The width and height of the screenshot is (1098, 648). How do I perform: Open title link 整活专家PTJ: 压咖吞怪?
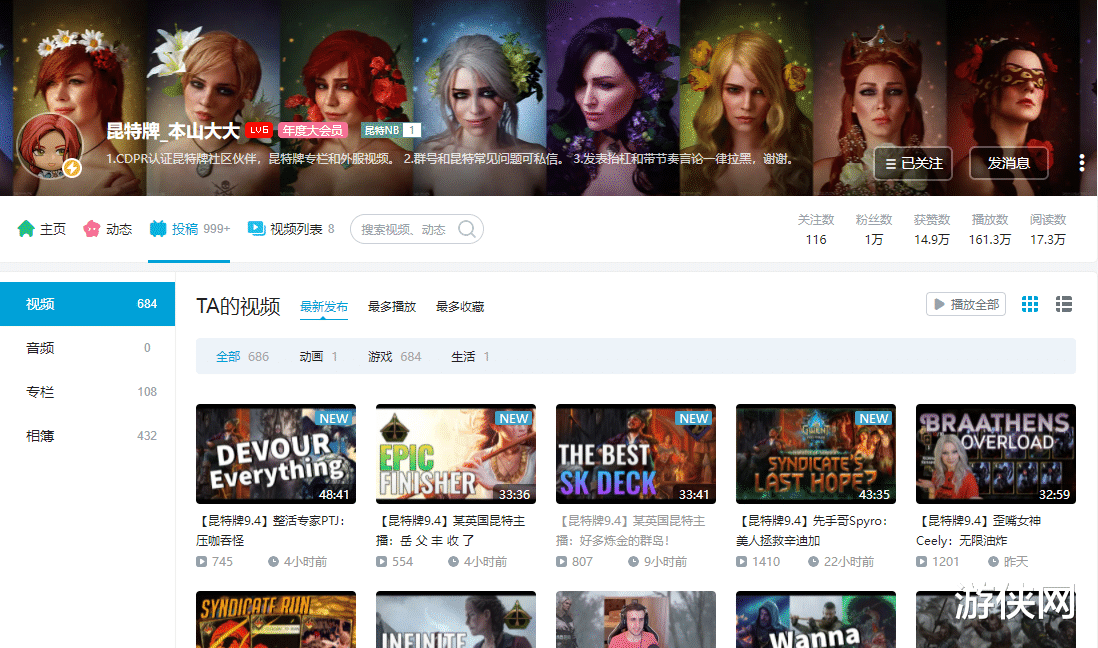(x=271, y=530)
